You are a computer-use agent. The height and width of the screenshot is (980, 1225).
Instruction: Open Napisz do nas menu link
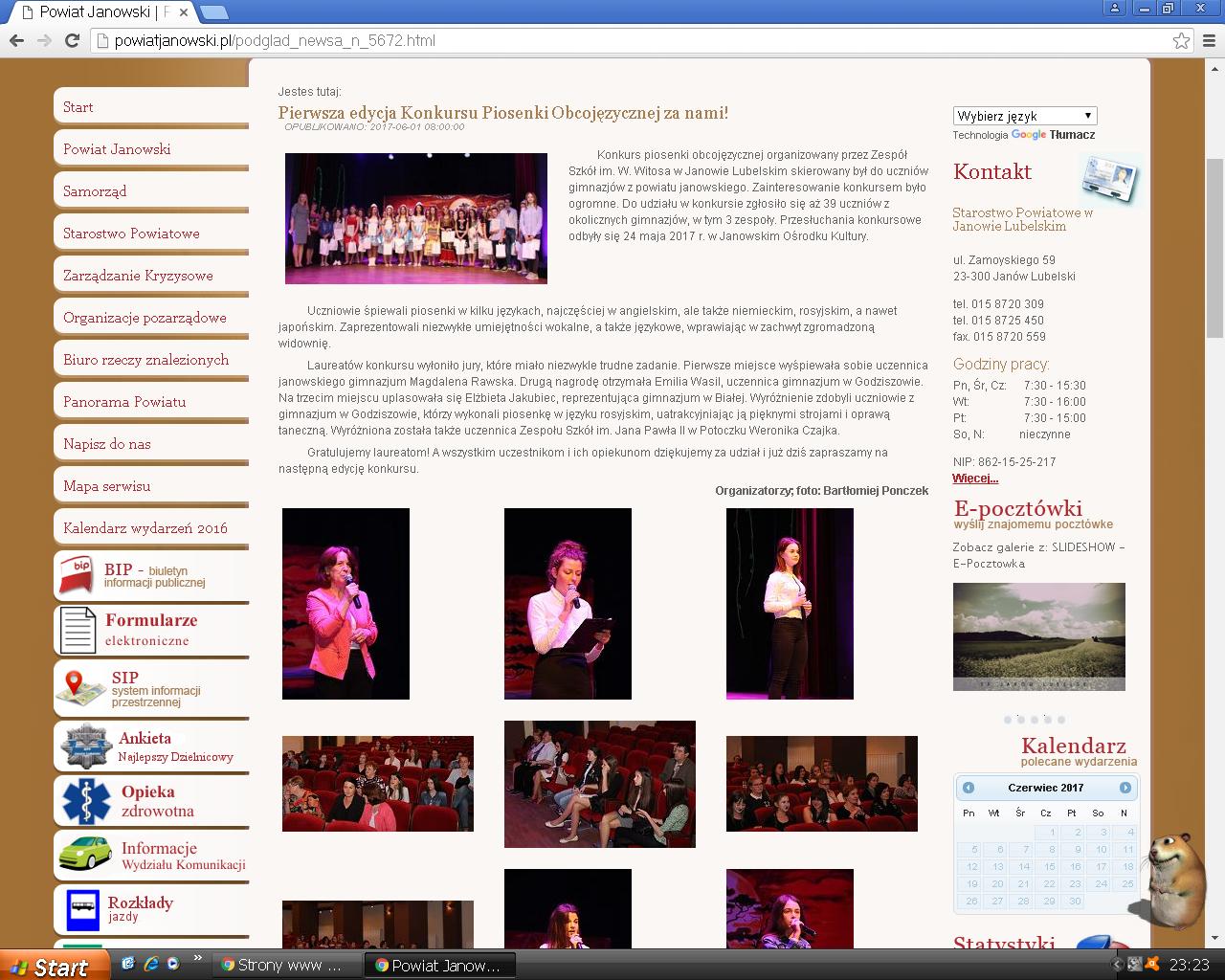click(x=107, y=444)
